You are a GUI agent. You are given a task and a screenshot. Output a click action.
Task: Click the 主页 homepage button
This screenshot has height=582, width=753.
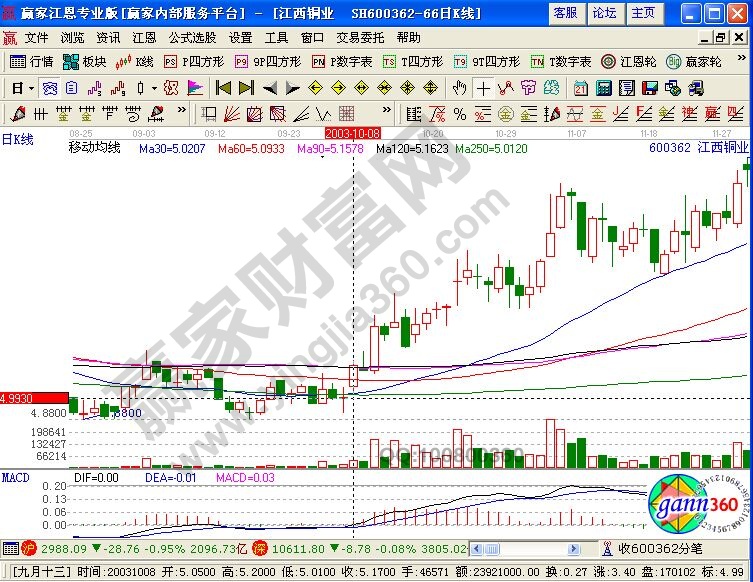[645, 13]
